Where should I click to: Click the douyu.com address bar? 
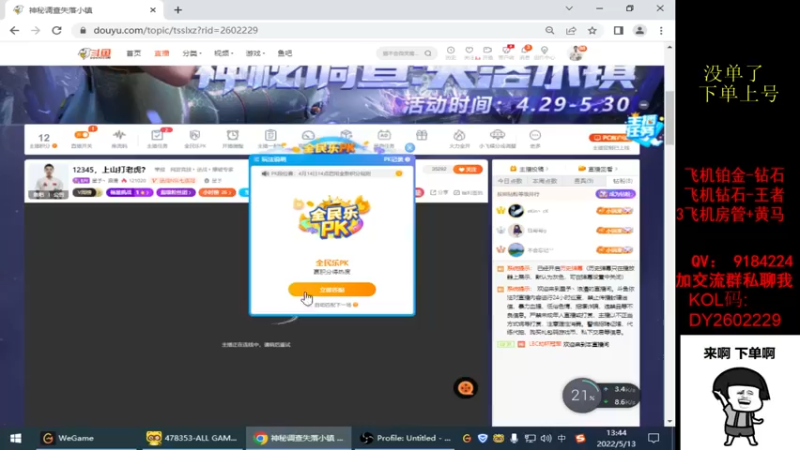click(x=306, y=31)
